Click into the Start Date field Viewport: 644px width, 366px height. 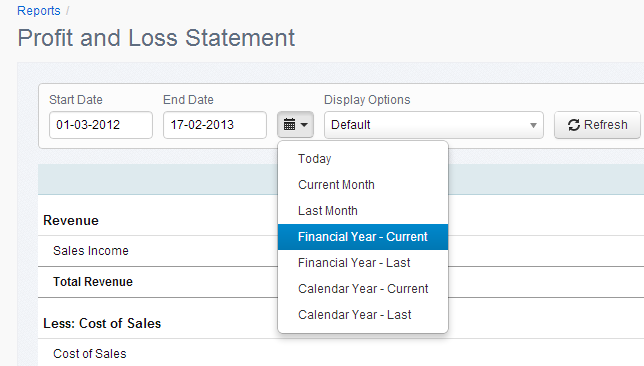[x=101, y=125]
